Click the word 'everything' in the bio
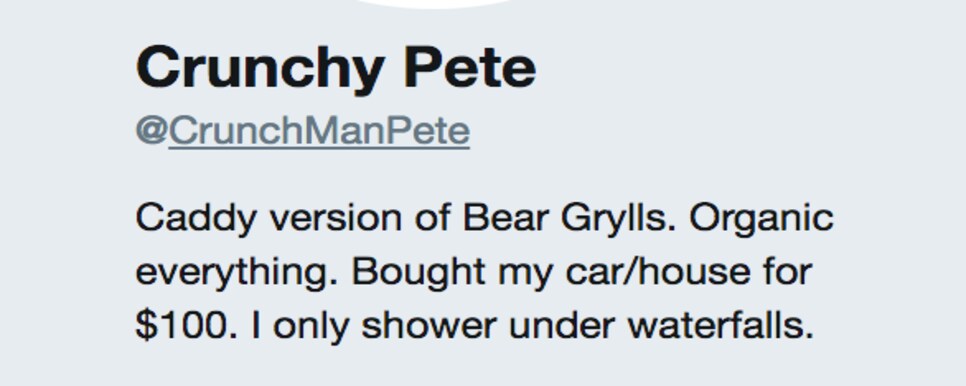Screen dimensions: 966x386 tap(236, 273)
